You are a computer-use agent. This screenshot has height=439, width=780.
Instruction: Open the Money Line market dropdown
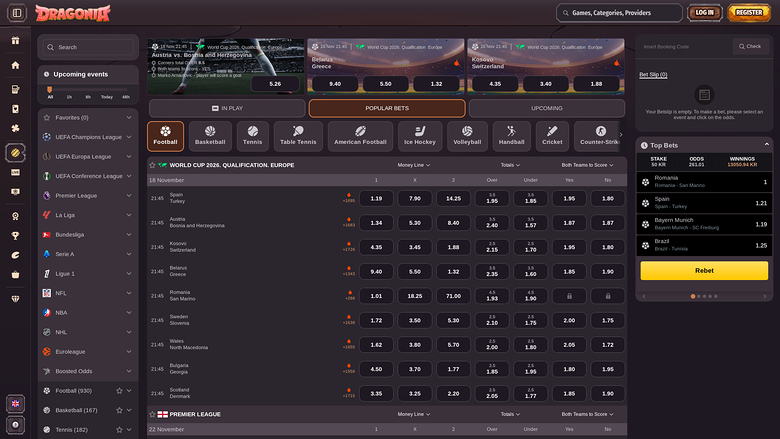point(414,164)
